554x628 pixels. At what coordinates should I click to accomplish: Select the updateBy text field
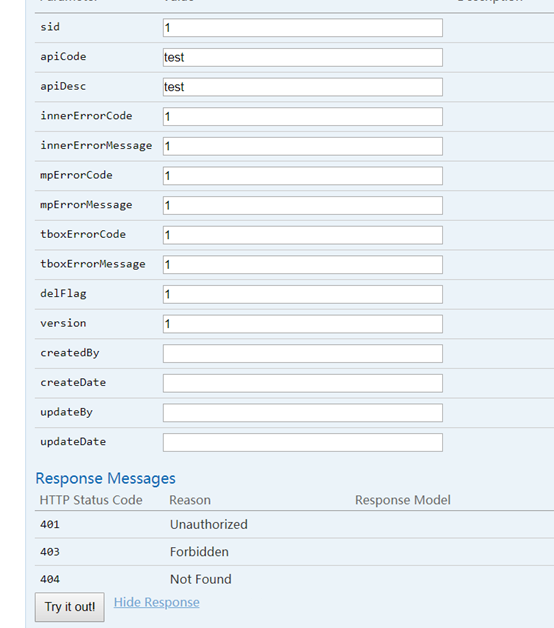(x=303, y=413)
